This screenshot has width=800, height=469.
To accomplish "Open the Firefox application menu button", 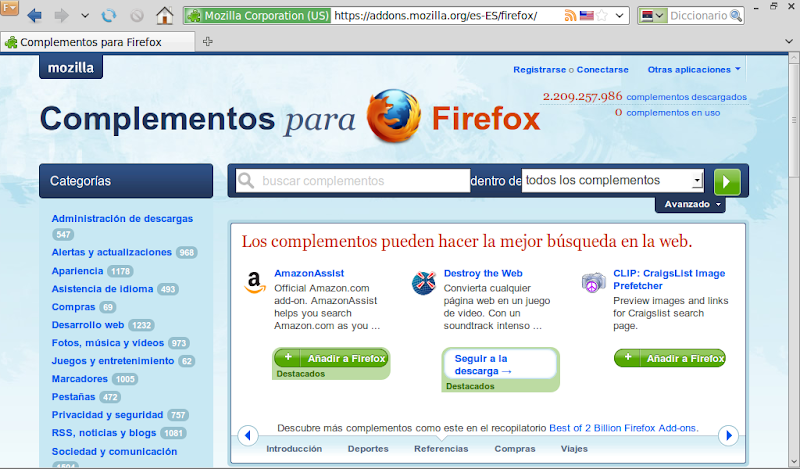I will click(x=10, y=8).
